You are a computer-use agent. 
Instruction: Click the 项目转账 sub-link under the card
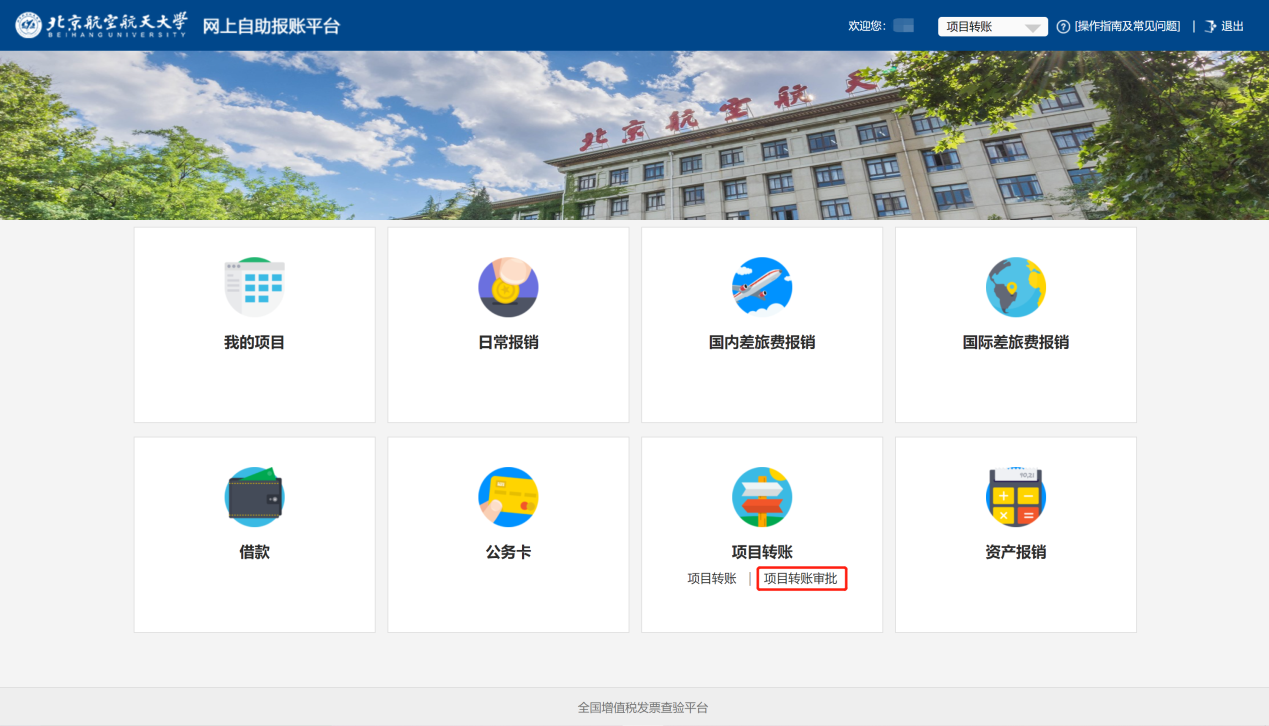coord(712,579)
